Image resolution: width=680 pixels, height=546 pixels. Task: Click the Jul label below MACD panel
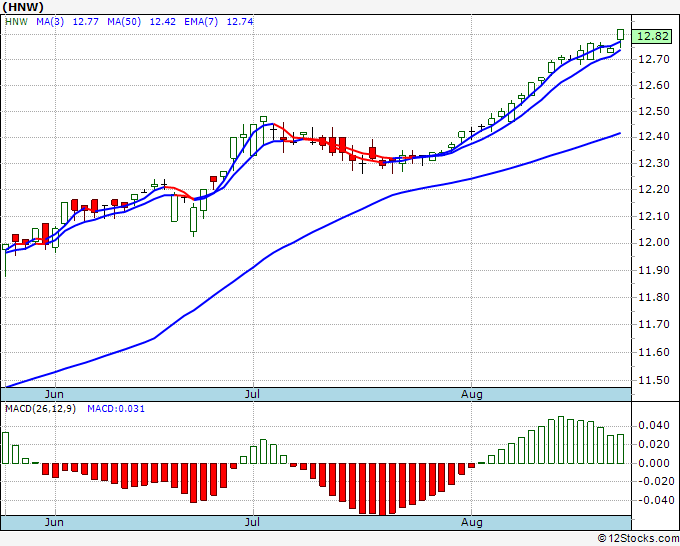(x=252, y=522)
